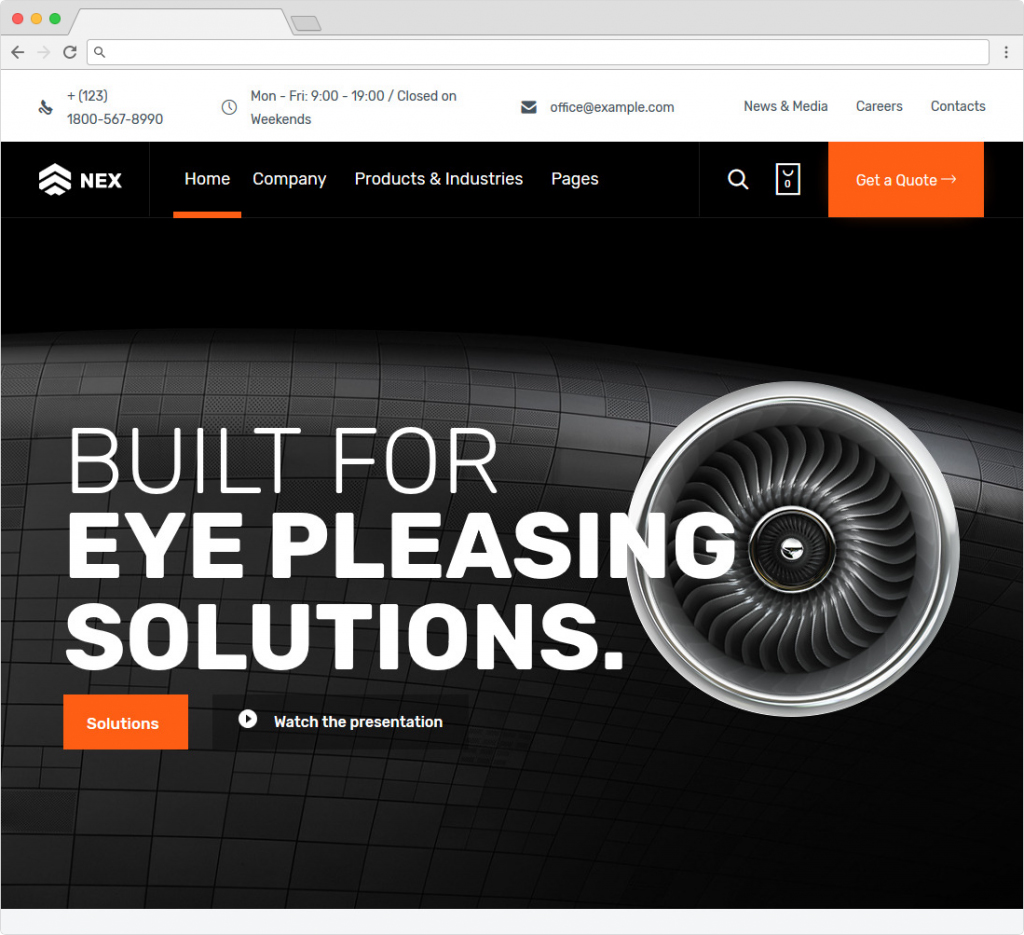Expand the Pages menu
Image resolution: width=1024 pixels, height=935 pixels.
click(x=574, y=179)
